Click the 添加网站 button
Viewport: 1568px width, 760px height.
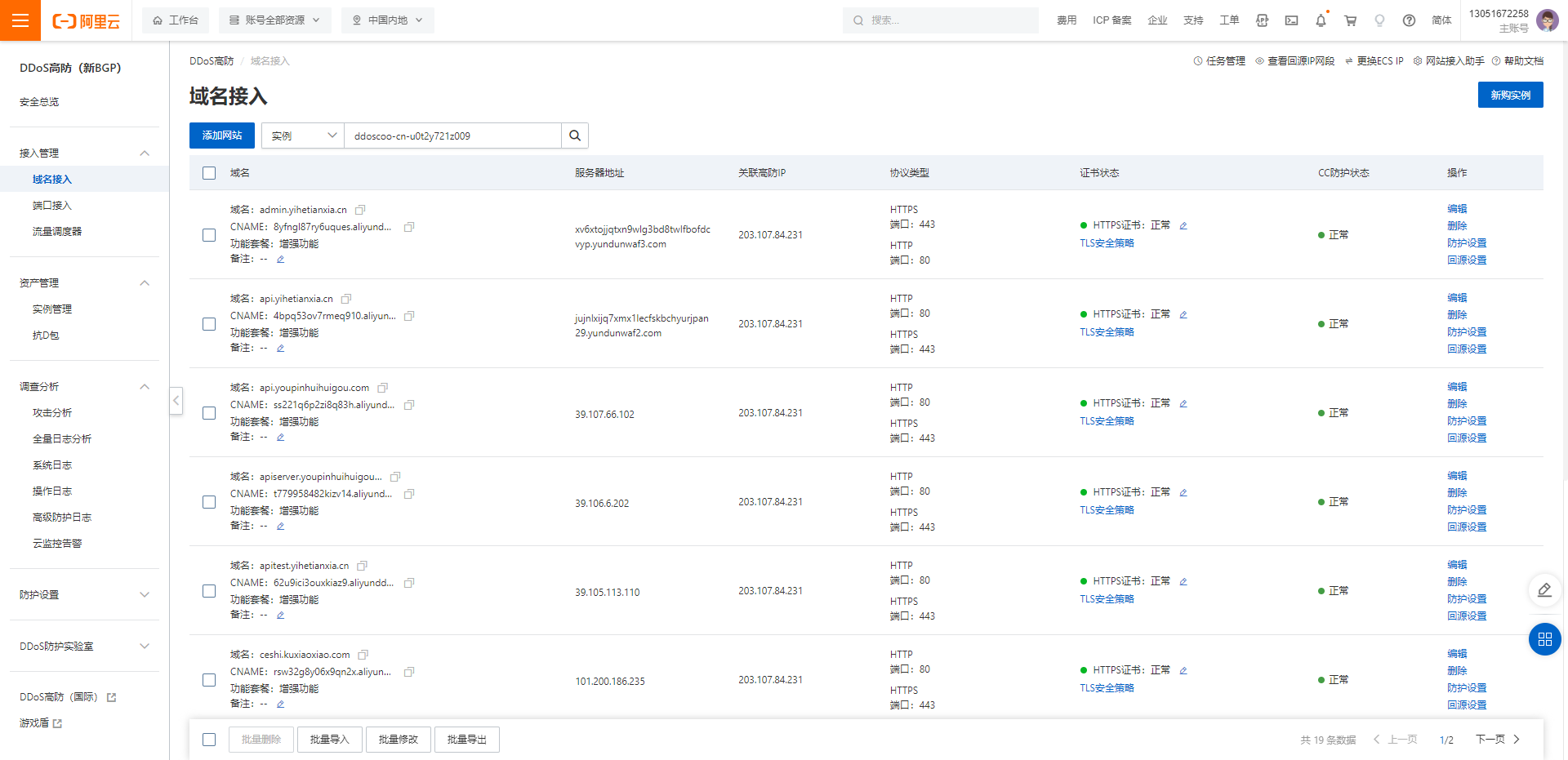[x=222, y=136]
